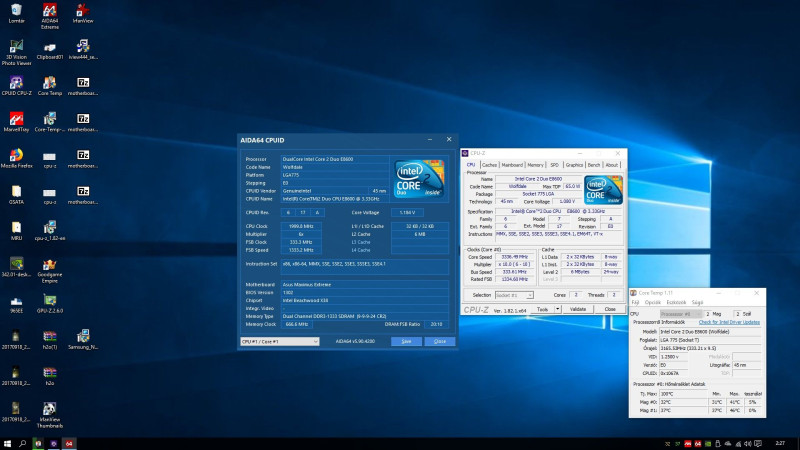The width and height of the screenshot is (800, 450).
Task: Open IrfanView Thumbnails desktop shortcut
Action: tap(49, 415)
